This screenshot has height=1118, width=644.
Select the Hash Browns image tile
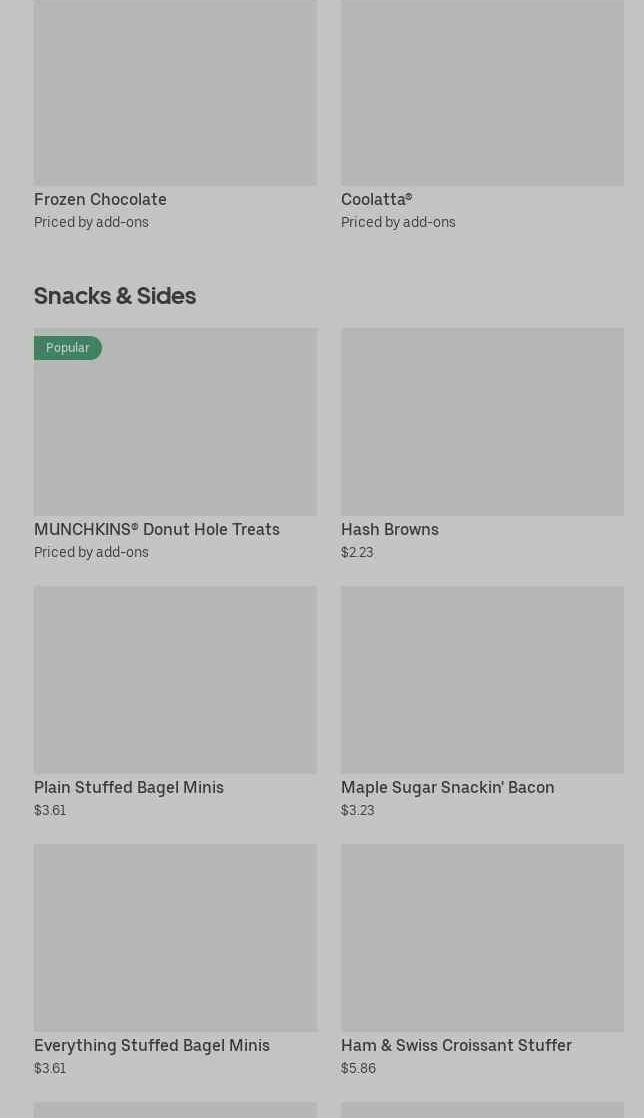pos(482,421)
